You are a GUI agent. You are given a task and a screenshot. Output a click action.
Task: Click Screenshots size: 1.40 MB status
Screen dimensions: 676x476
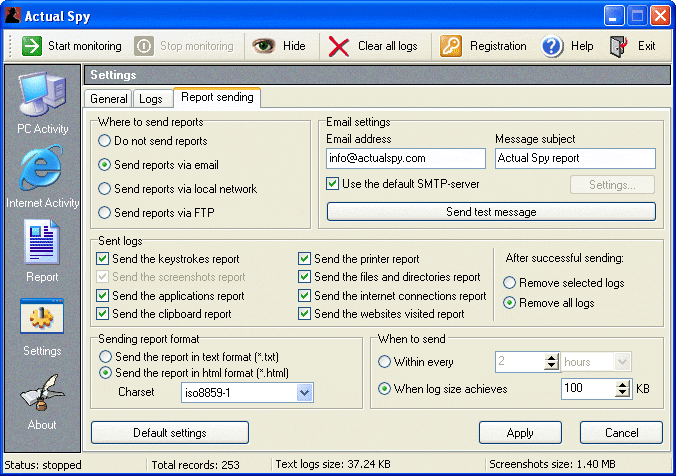[552, 464]
